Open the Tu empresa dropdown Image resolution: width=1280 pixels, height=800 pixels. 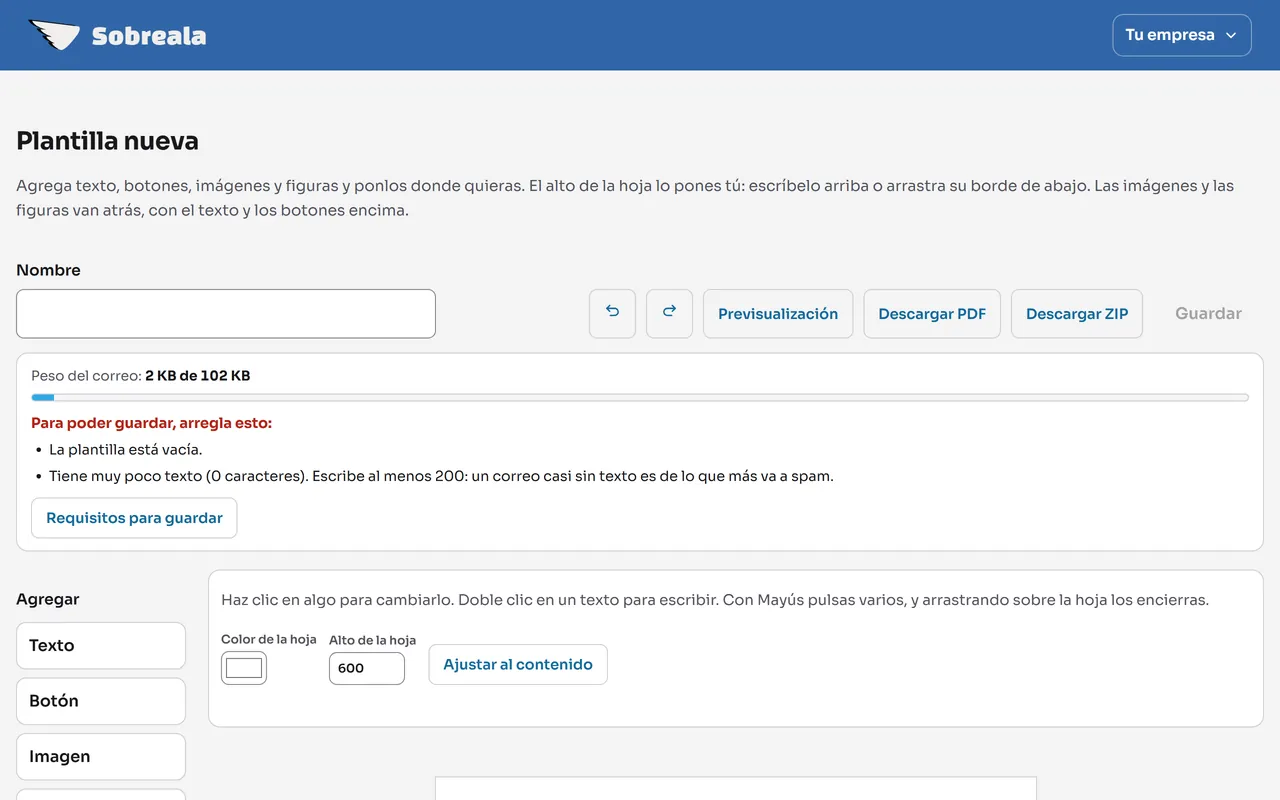(1181, 35)
